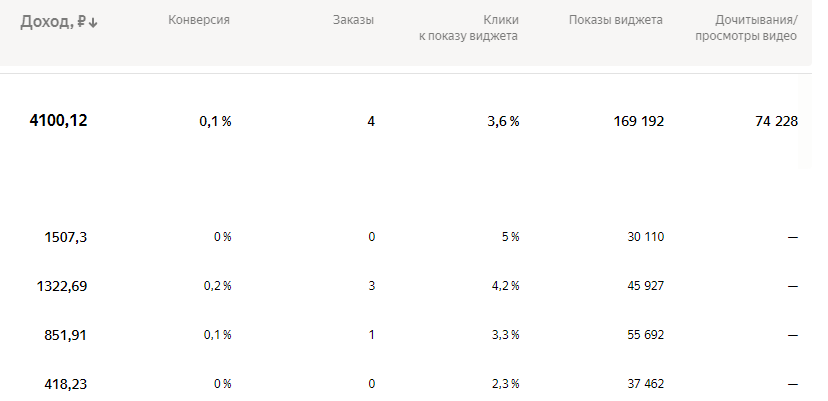Click the sort arrow next to Доход

click(93, 23)
